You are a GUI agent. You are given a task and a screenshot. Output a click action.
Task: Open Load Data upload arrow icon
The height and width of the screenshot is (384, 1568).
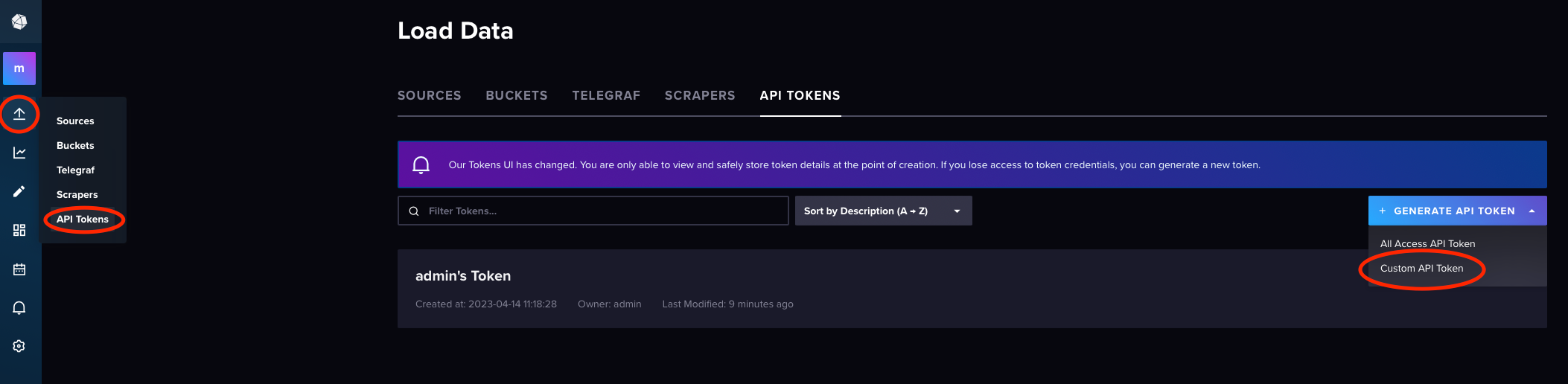tap(19, 114)
